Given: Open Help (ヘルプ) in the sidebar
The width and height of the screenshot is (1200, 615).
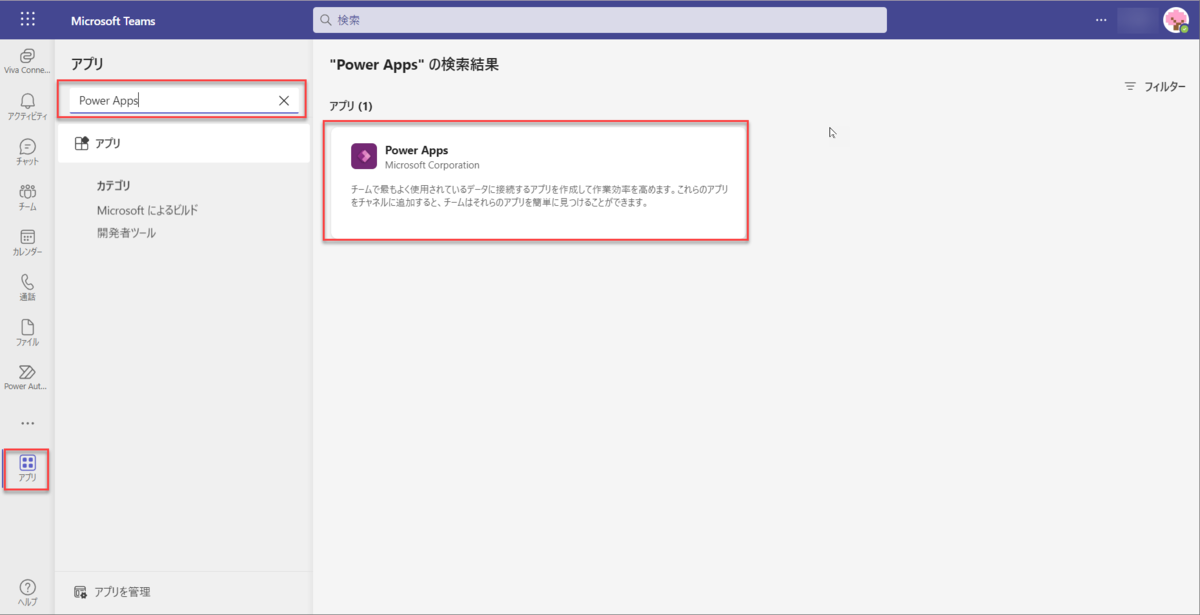Looking at the screenshot, I should pyautogui.click(x=28, y=591).
